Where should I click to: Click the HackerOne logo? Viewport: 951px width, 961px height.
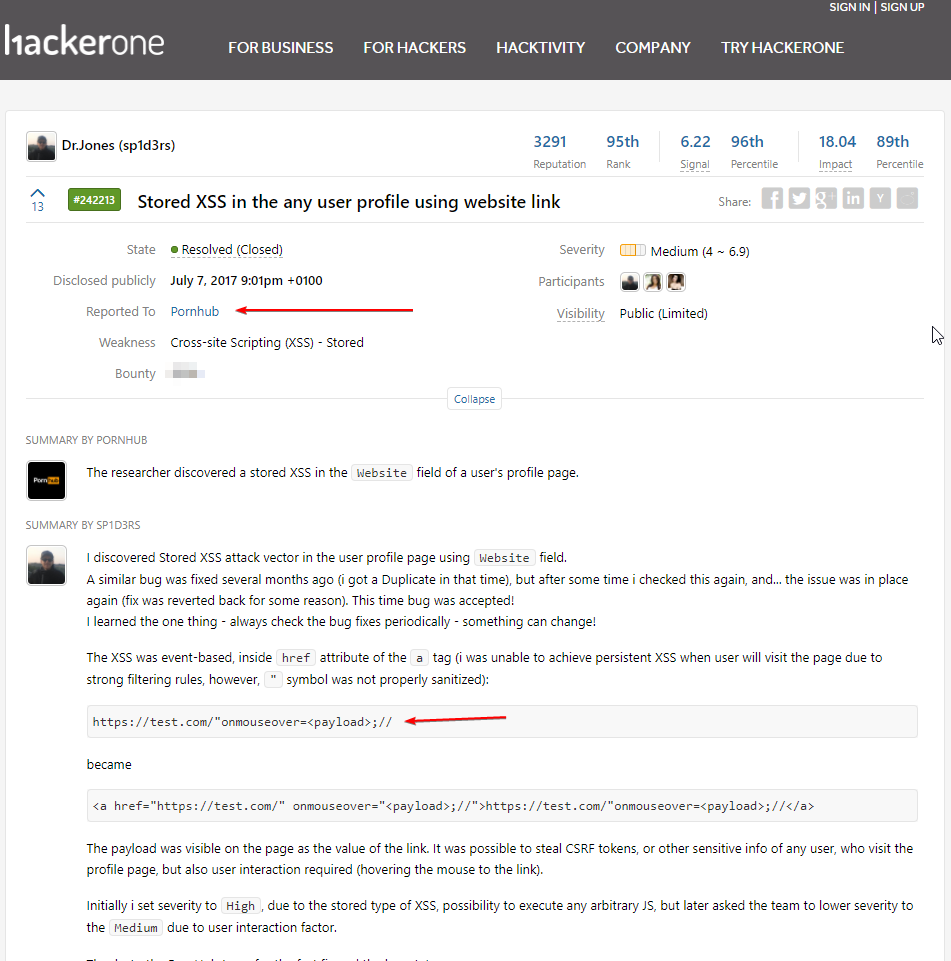[x=84, y=41]
